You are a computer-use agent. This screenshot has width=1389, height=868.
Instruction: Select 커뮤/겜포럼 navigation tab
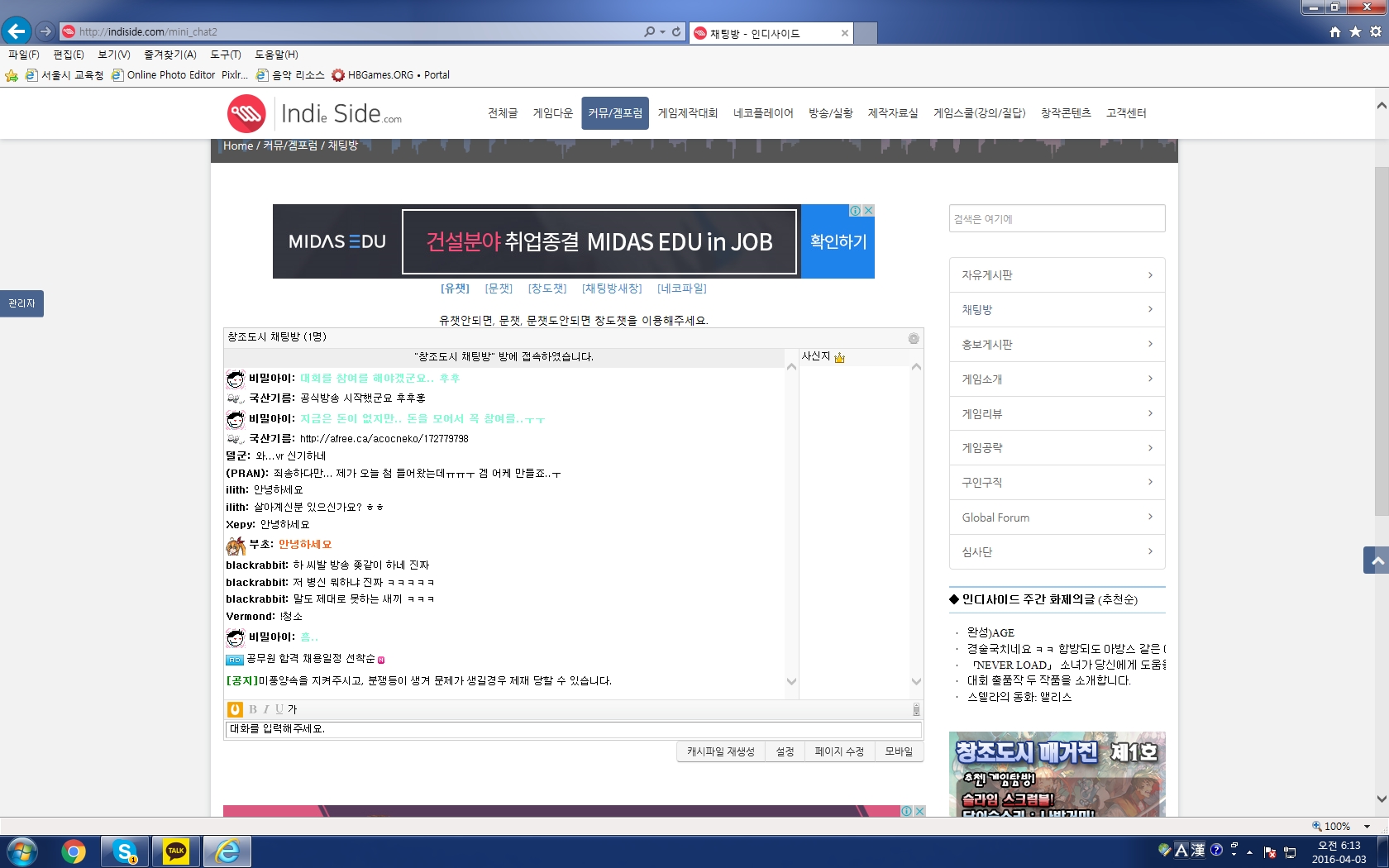[x=615, y=113]
